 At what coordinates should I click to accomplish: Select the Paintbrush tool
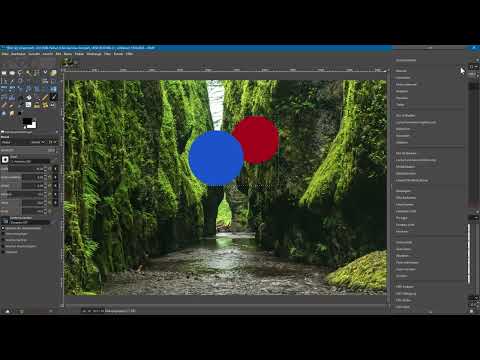tap(53, 97)
